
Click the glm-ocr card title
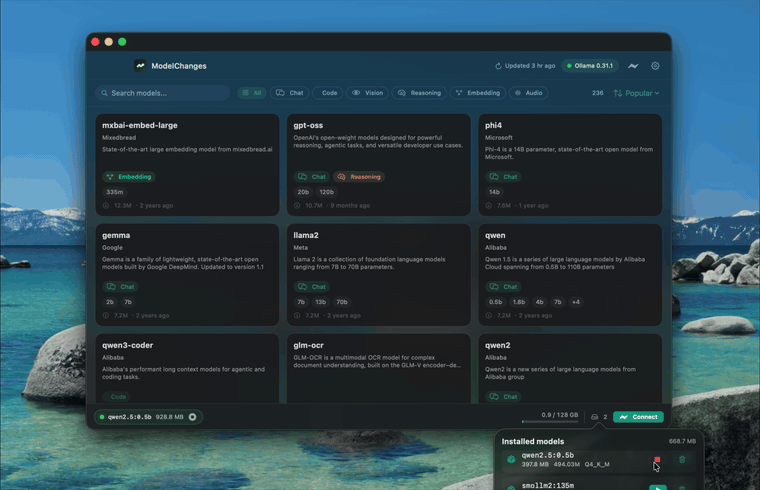pos(308,345)
